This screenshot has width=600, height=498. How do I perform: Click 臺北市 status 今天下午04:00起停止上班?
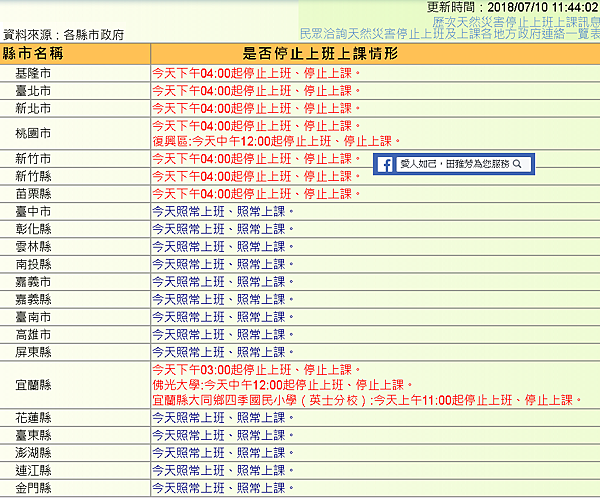tap(256, 91)
